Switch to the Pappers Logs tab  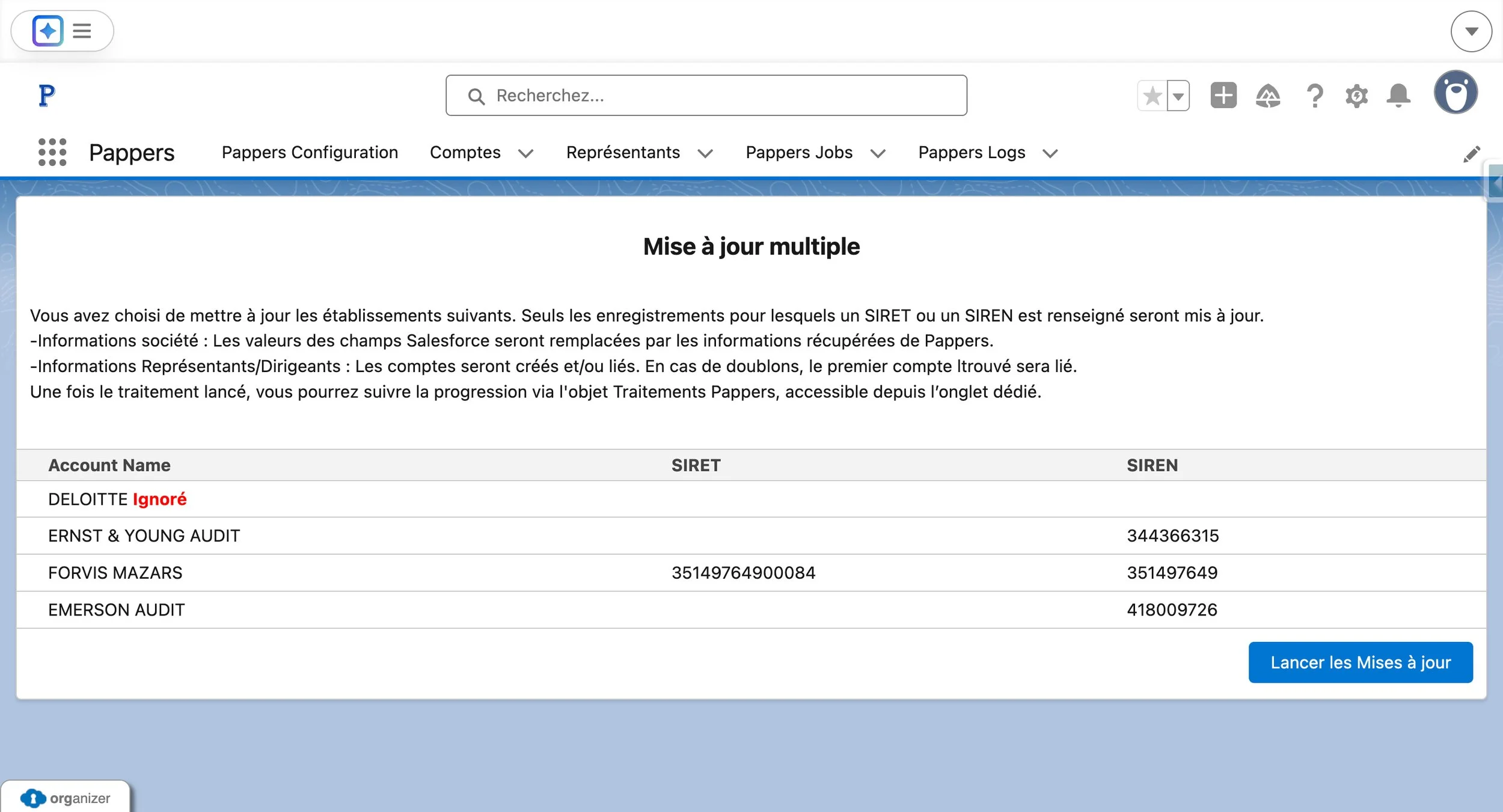pos(972,153)
